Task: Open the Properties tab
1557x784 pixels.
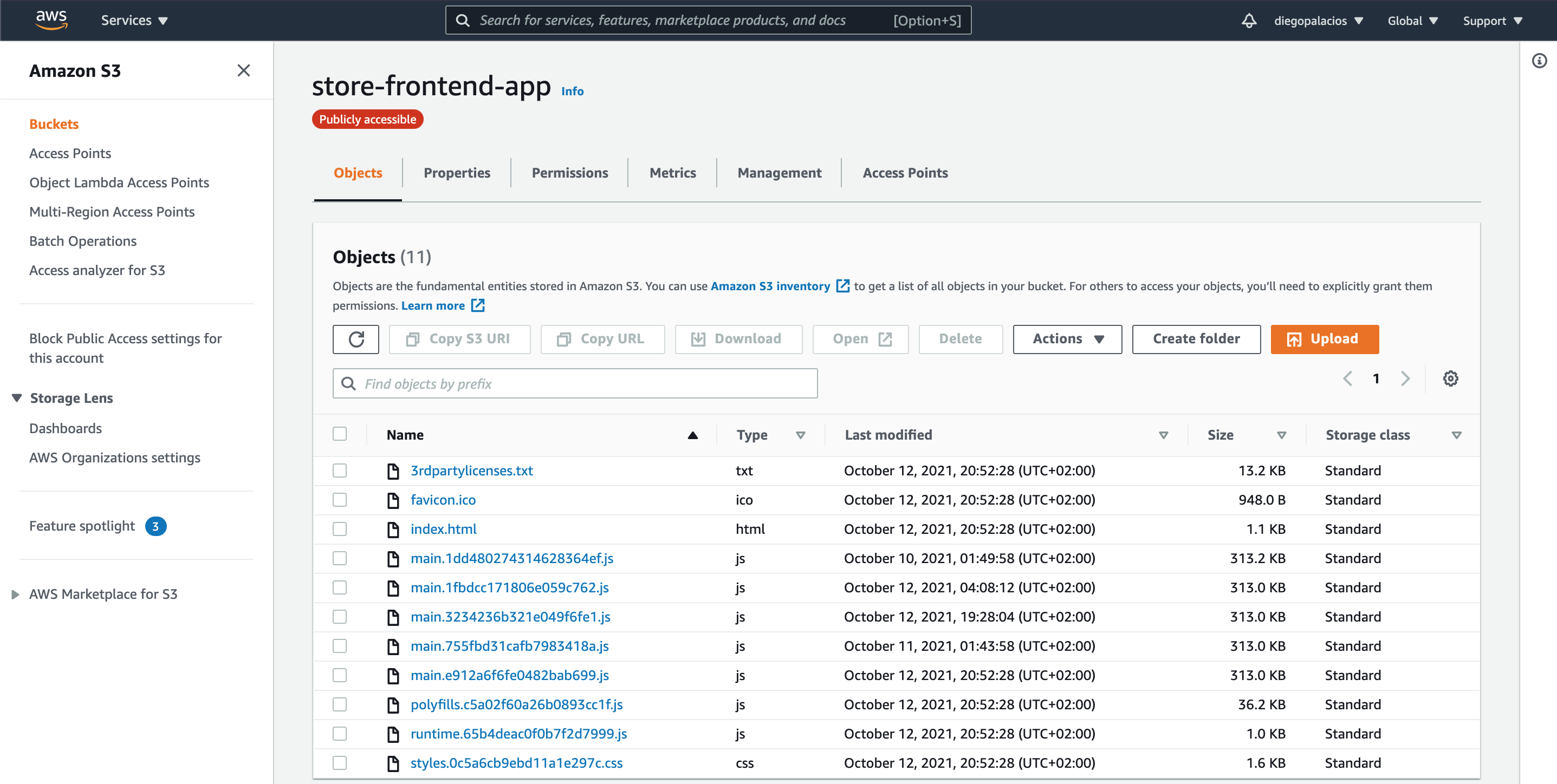Action: coord(456,173)
